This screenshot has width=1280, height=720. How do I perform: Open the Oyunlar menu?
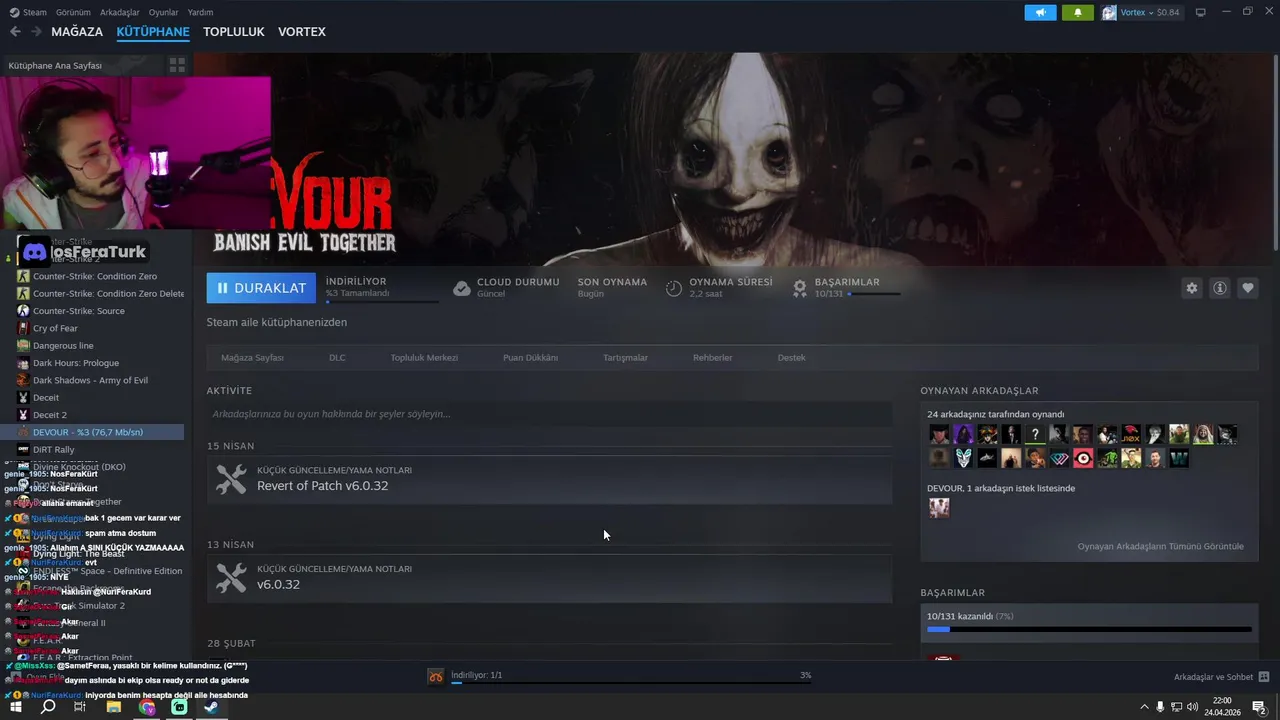[x=163, y=12]
